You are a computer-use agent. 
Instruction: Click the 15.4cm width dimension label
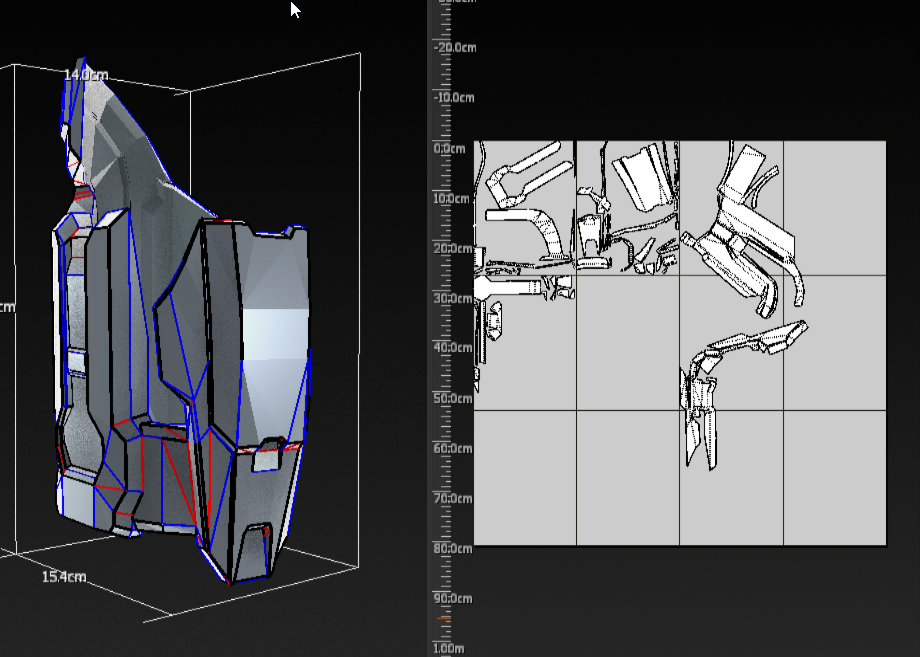pos(63,577)
